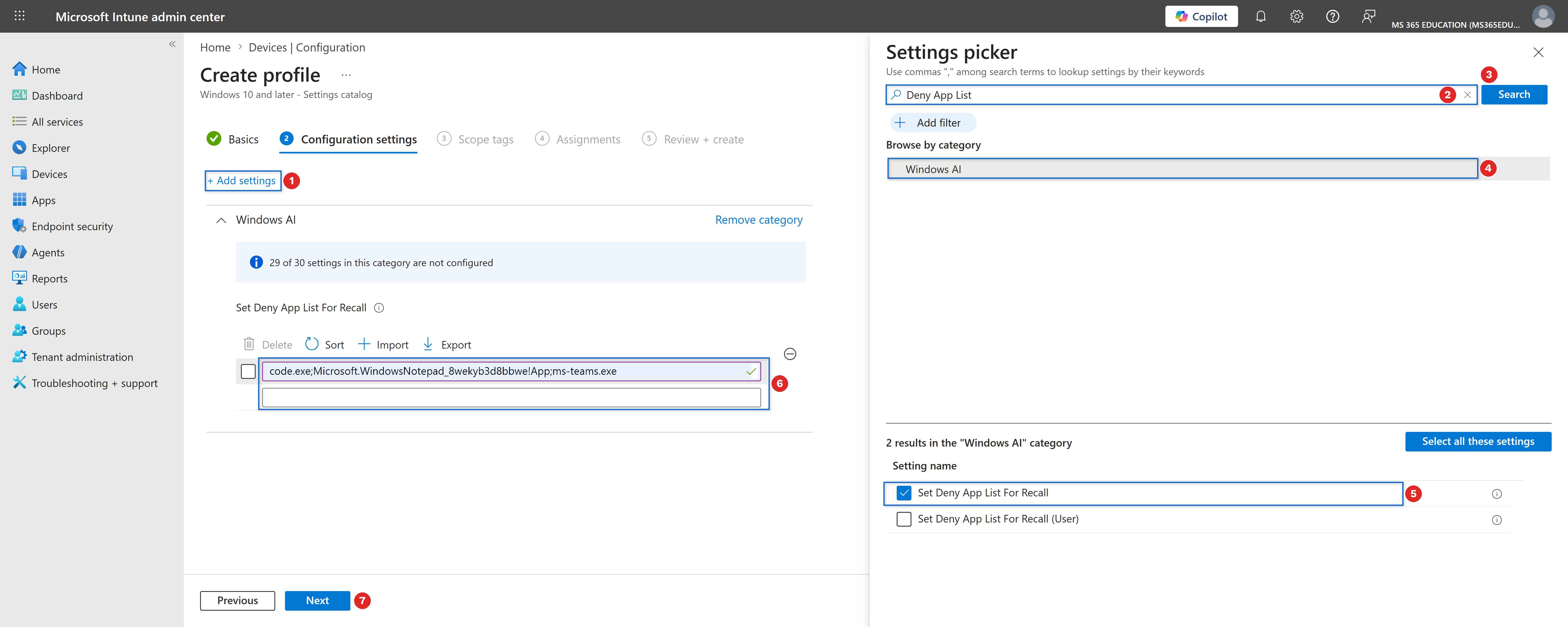Open the help question mark icon
This screenshot has width=1568, height=627.
click(x=1333, y=16)
